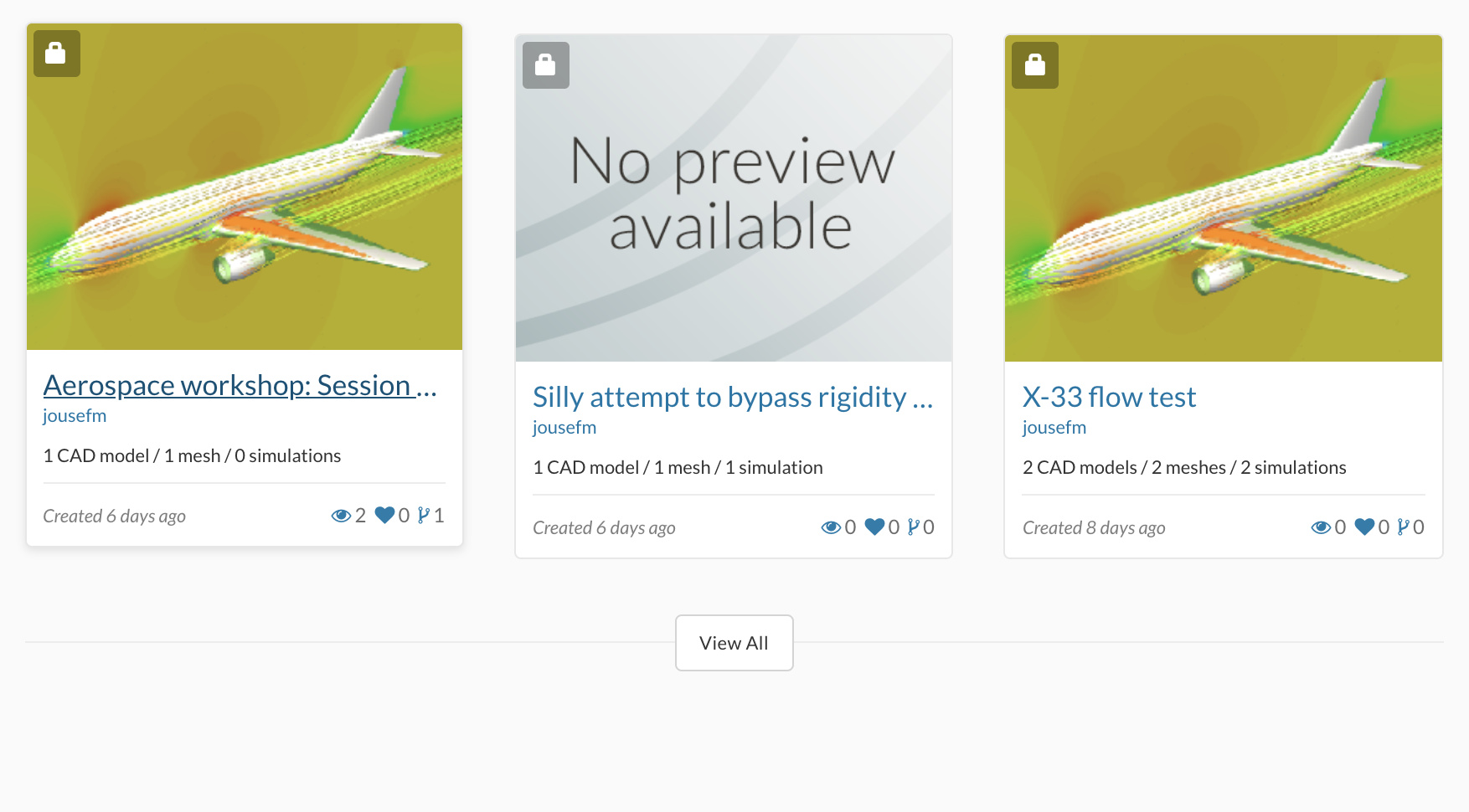Click fork icon on Silly attempt card

[x=914, y=527]
